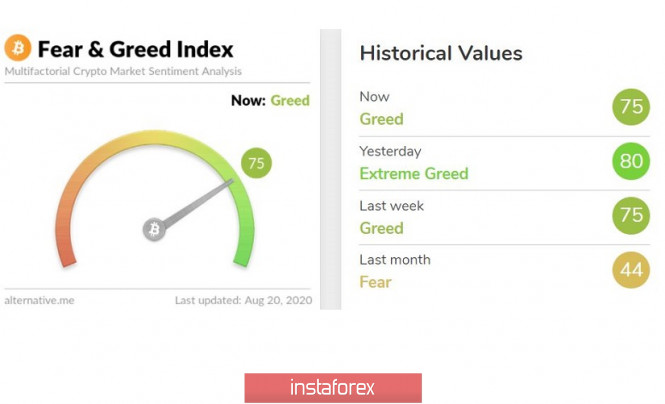Click the Last updated Aug 20, 2020 text
Viewport: 665px width, 404px height.
tap(242, 300)
